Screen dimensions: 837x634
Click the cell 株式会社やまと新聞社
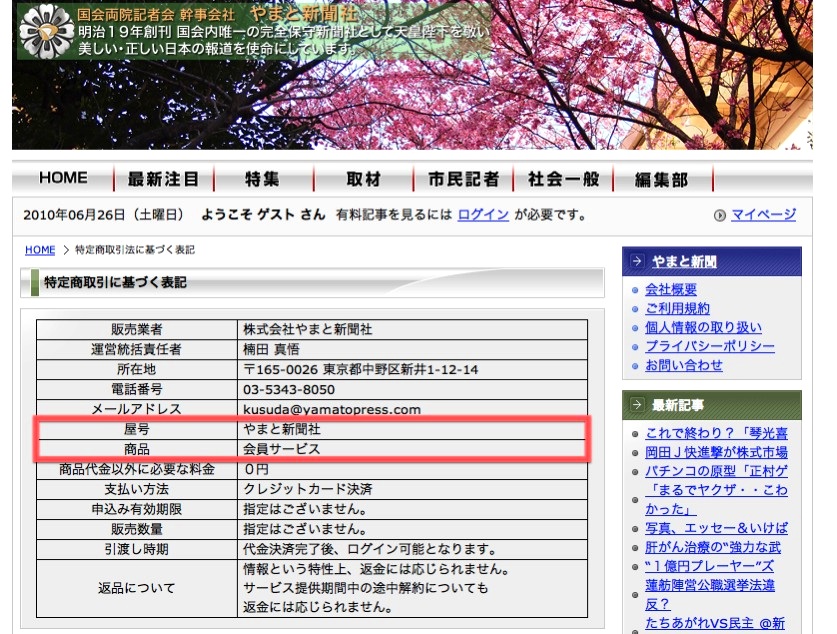tap(412, 329)
